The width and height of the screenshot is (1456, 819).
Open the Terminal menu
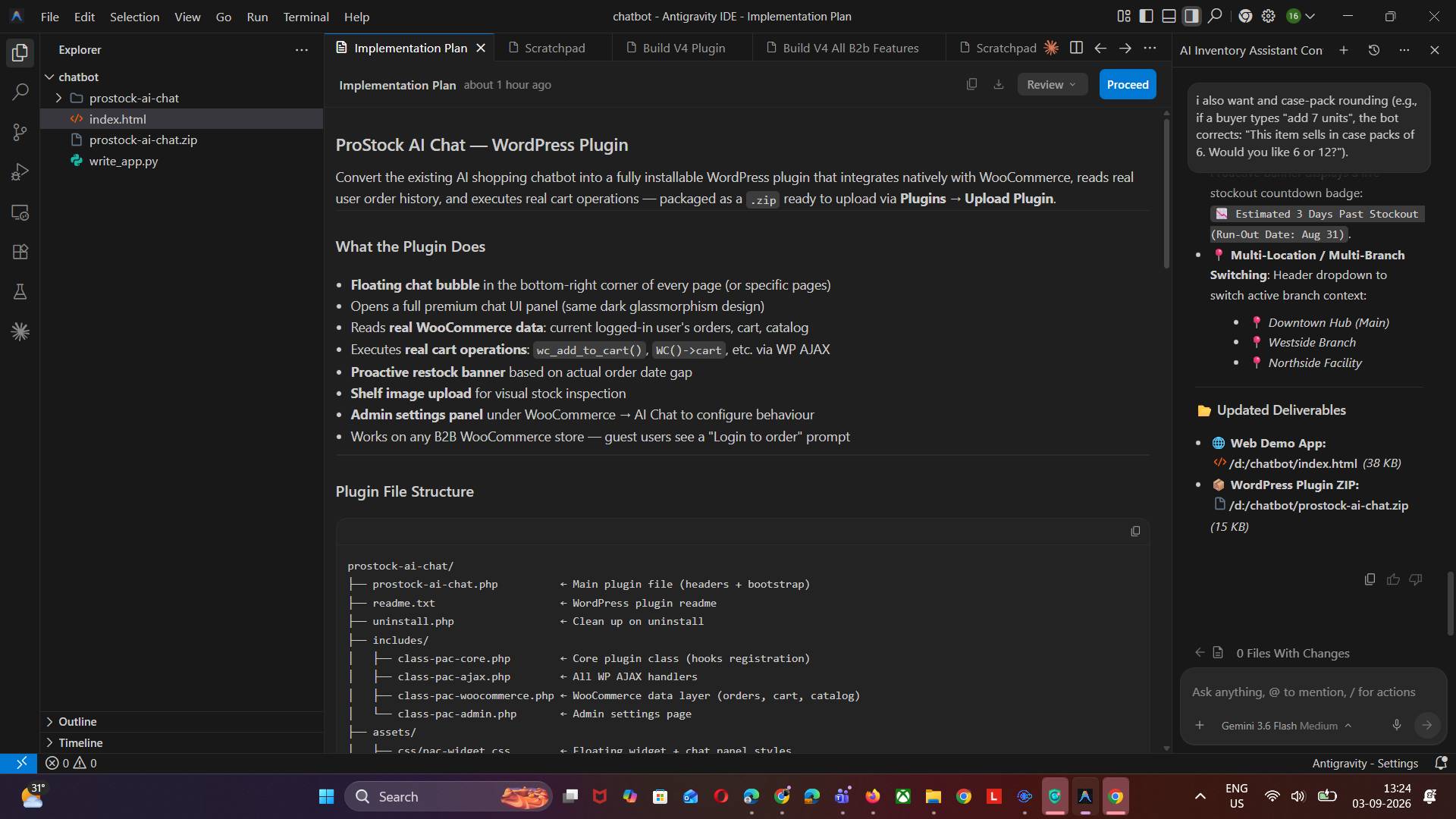pos(306,16)
